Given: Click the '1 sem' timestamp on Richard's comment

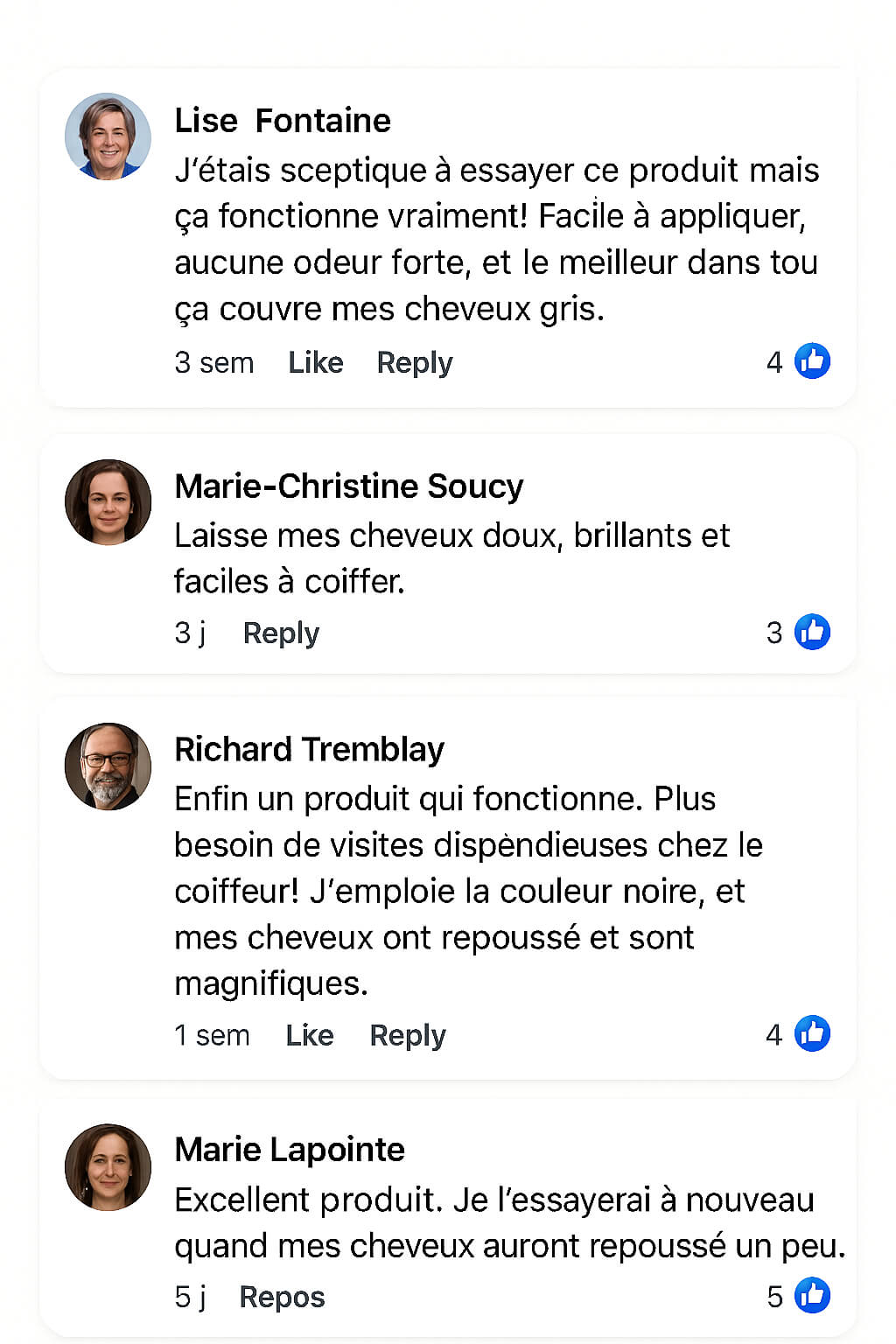Looking at the screenshot, I should (x=212, y=1035).
